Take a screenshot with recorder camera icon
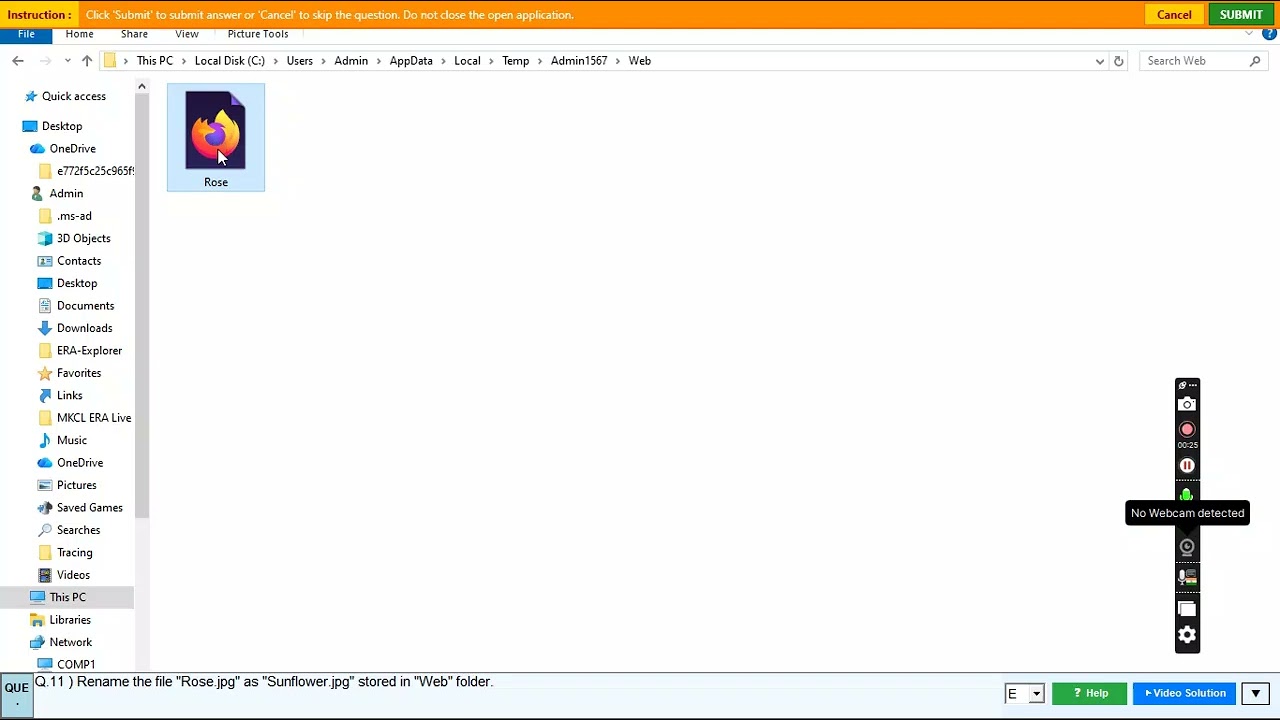 click(x=1187, y=404)
